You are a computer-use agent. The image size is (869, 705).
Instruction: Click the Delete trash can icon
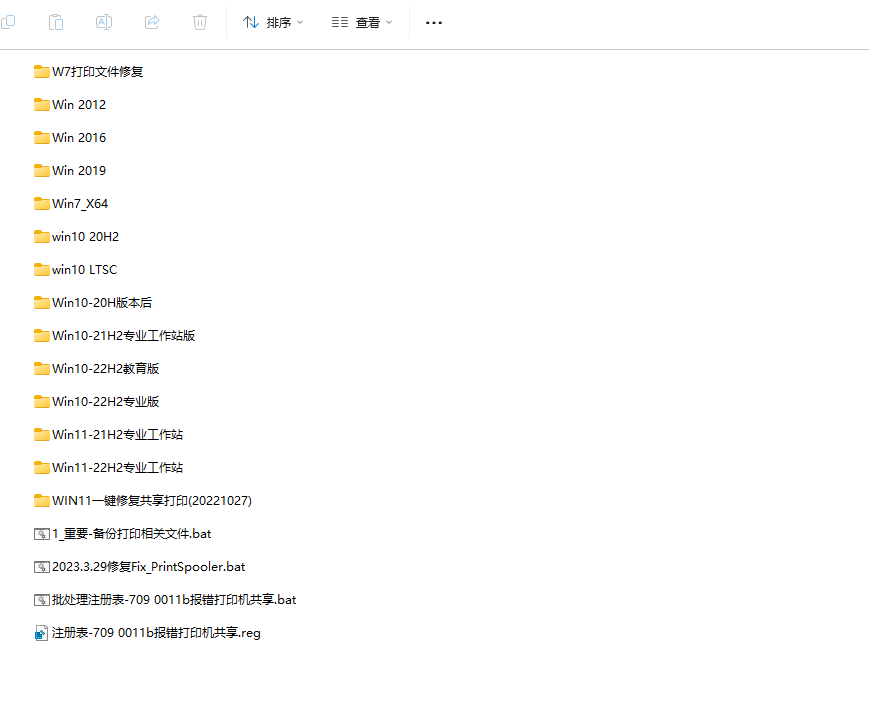coord(200,22)
